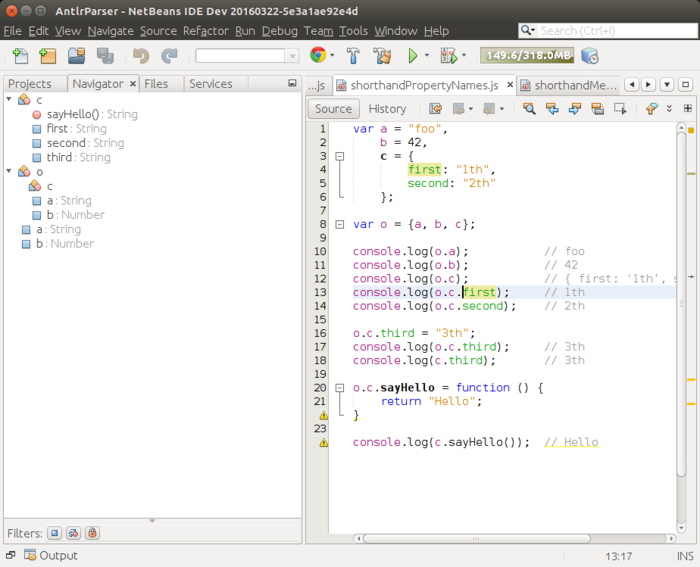Click the Undo arrow in toolbar

[x=141, y=56]
